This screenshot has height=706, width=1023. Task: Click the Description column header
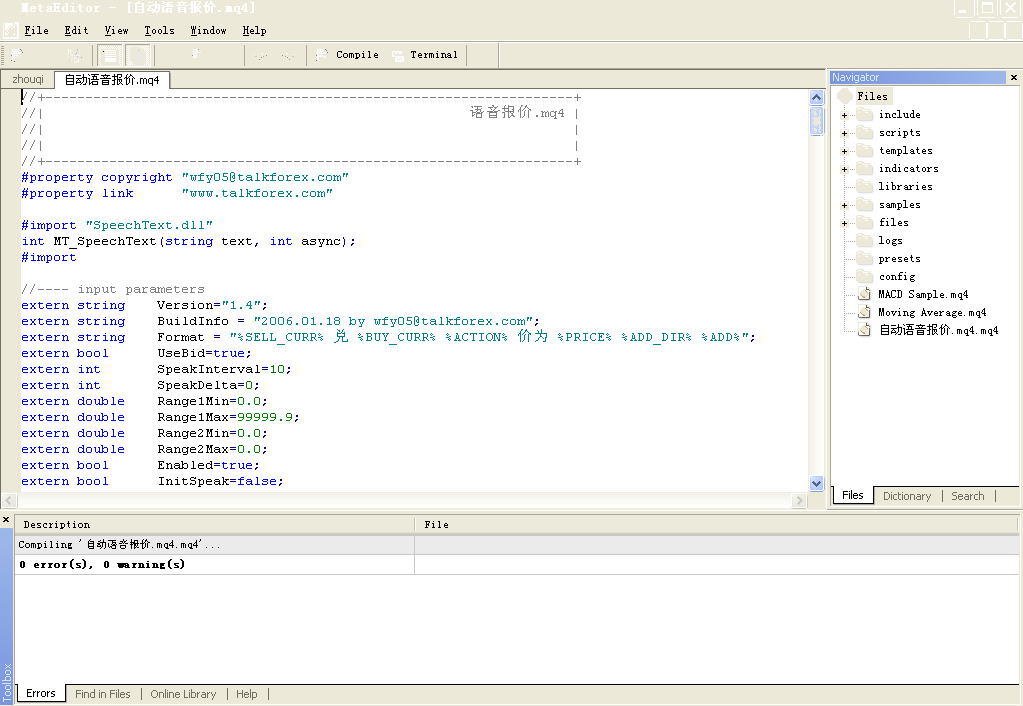[x=215, y=525]
